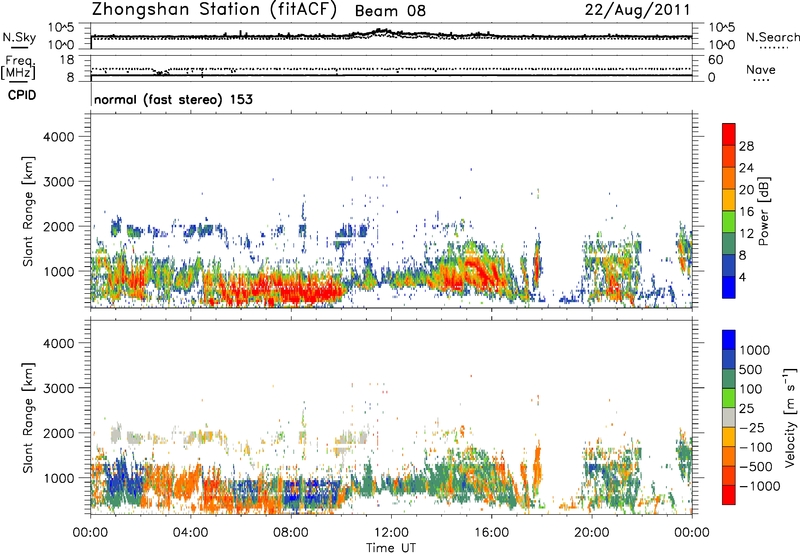Image resolution: width=800 pixels, height=554 pixels.
Task: Click the "100" velocity color bar label
Action: pyautogui.click(x=750, y=389)
